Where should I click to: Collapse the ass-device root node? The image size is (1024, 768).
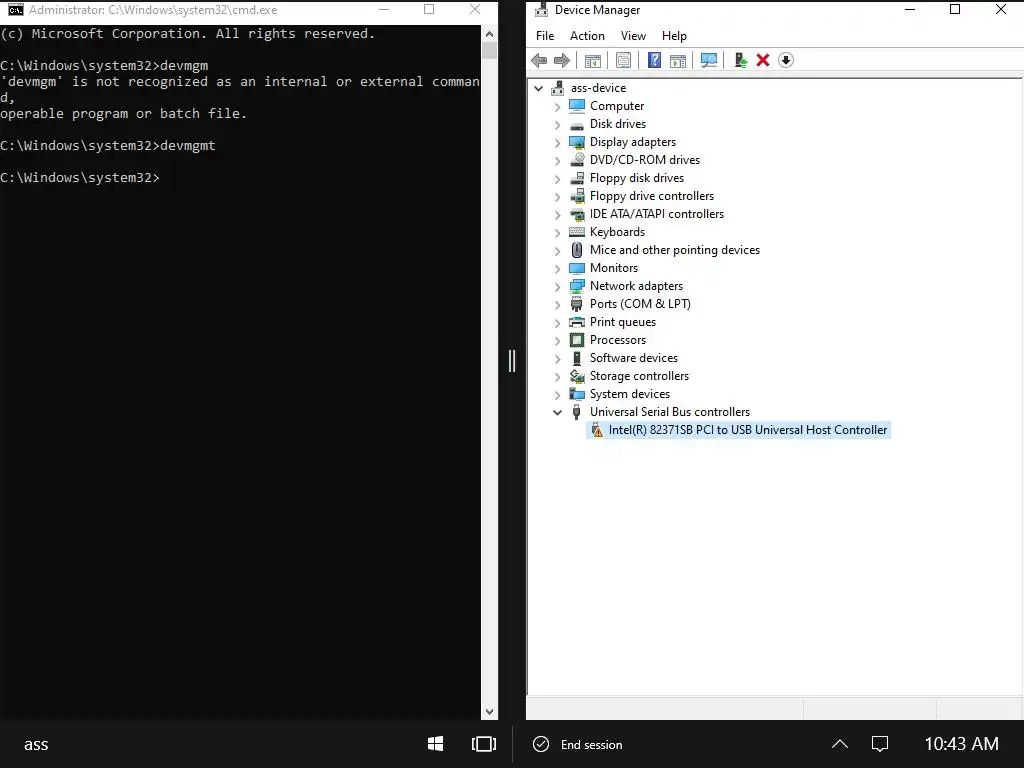(539, 88)
